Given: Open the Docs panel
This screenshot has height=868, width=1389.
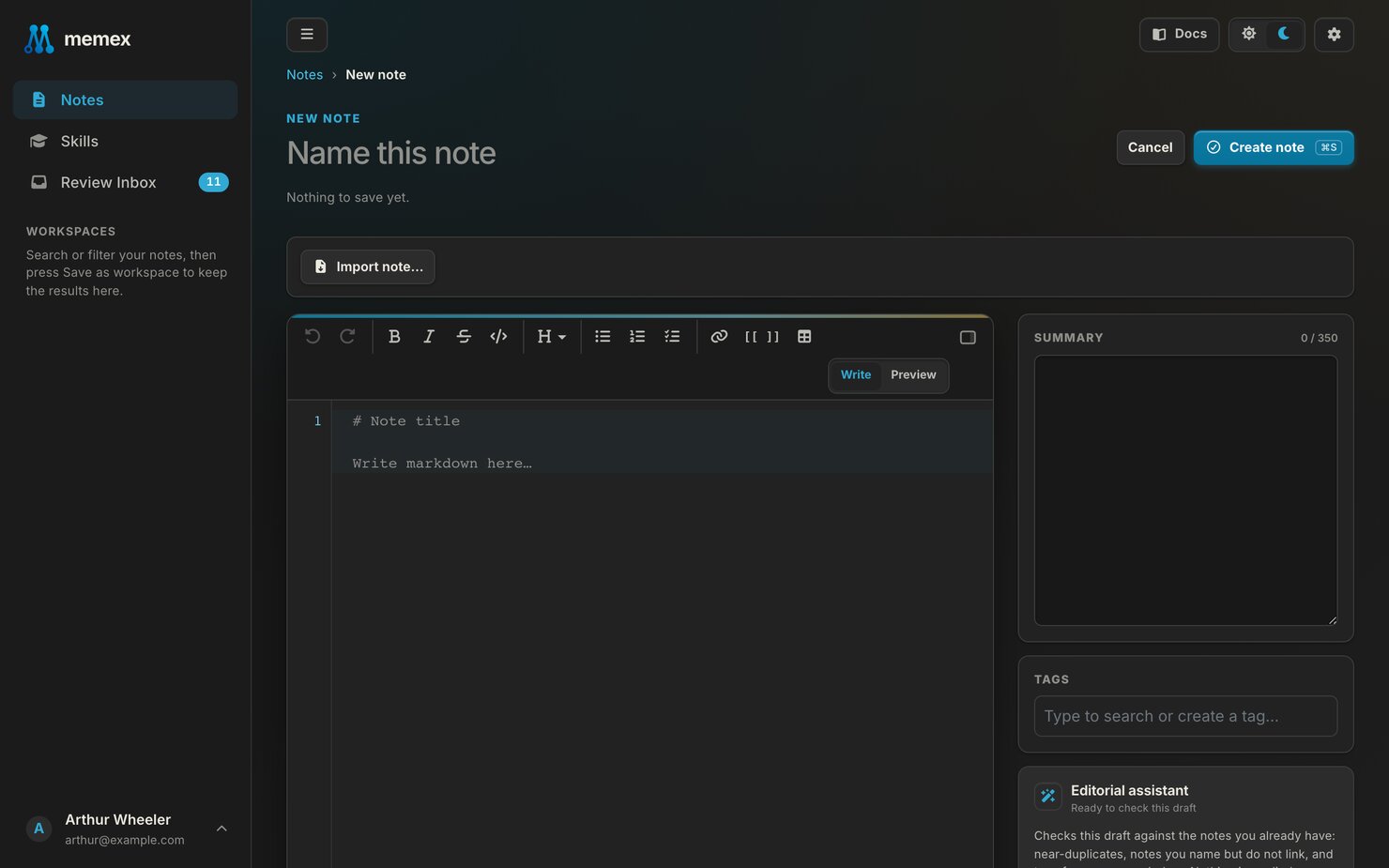Looking at the screenshot, I should (x=1179, y=34).
